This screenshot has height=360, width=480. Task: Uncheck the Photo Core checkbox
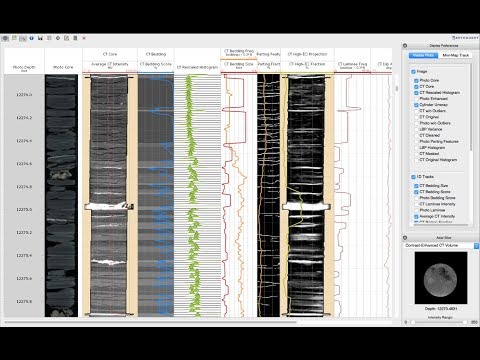pos(416,80)
